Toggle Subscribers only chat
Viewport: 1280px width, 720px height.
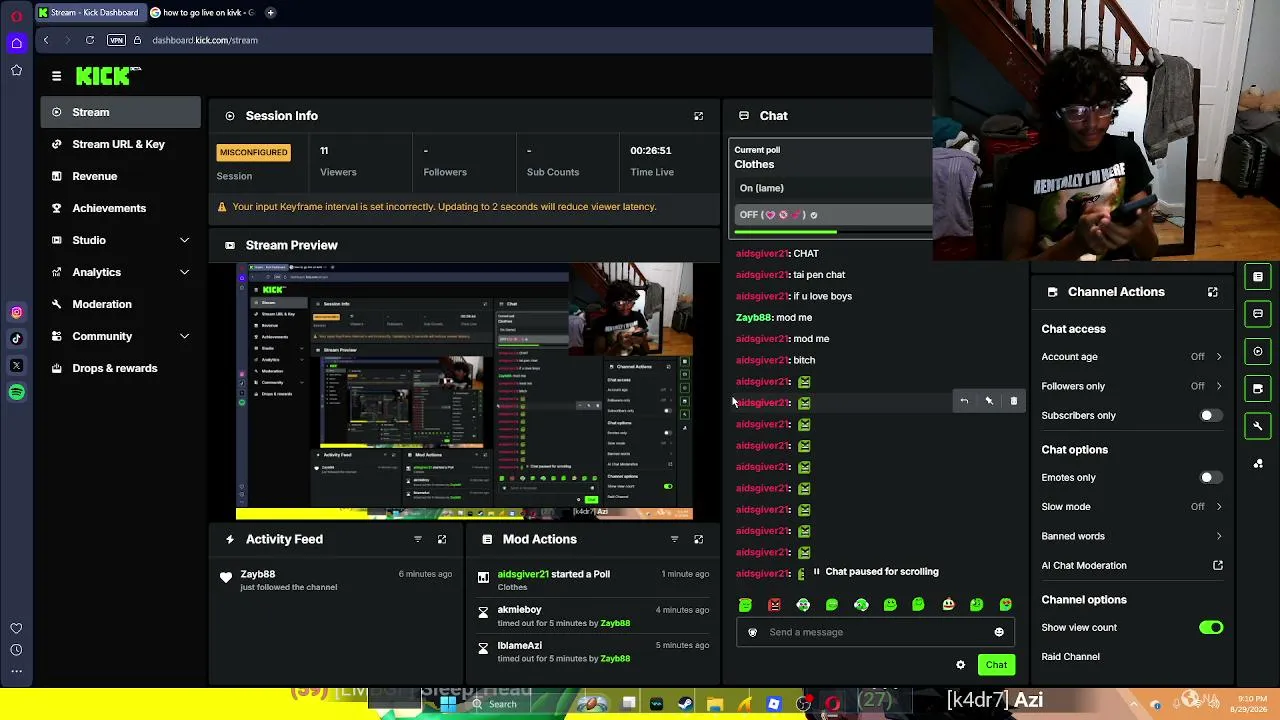pos(1210,416)
